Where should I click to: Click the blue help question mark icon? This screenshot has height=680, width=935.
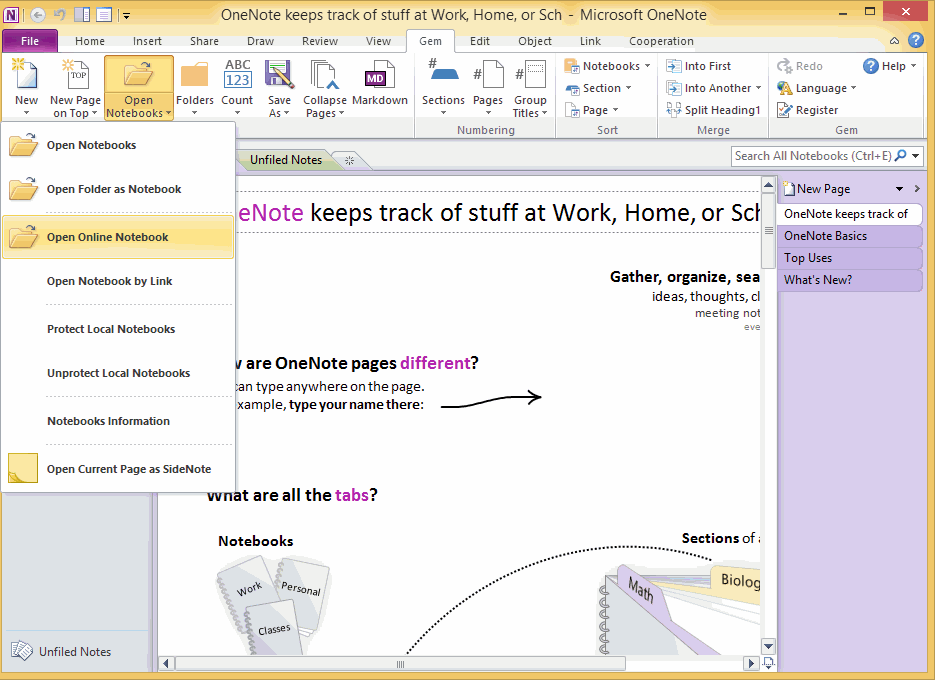point(915,41)
